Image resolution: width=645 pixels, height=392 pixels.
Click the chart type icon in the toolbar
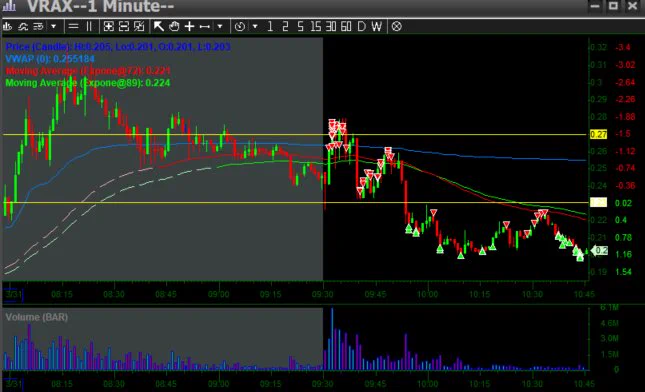7,27
